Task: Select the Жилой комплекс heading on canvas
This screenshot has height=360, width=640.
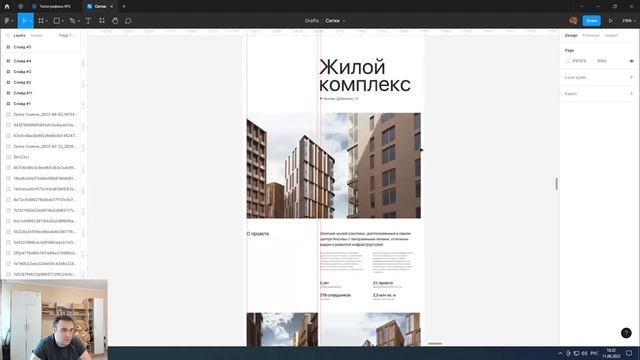Action: click(x=364, y=76)
